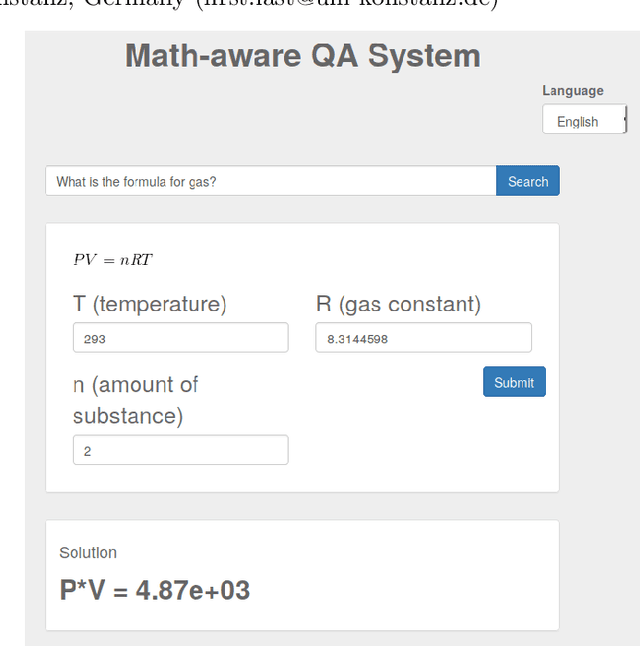Click the T (temperature) input field
Viewport: 640px width, 646px height.
[180, 338]
